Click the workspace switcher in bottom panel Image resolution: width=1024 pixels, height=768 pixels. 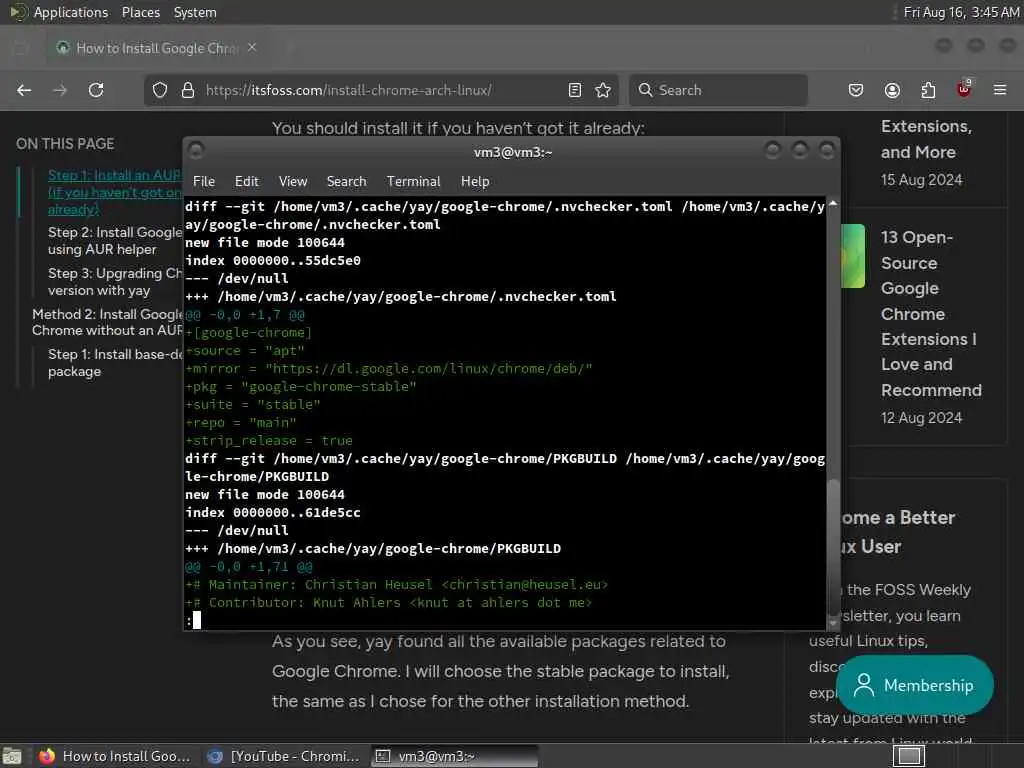(x=909, y=756)
